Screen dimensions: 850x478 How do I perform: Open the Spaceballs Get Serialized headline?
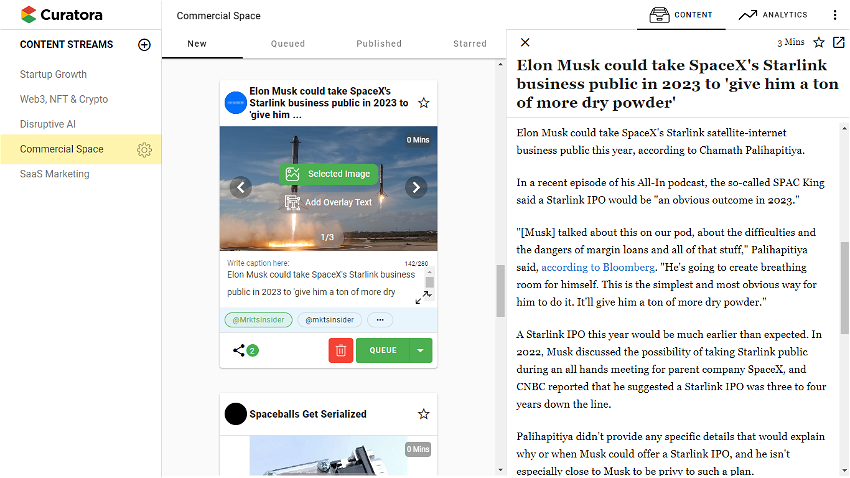(308, 414)
